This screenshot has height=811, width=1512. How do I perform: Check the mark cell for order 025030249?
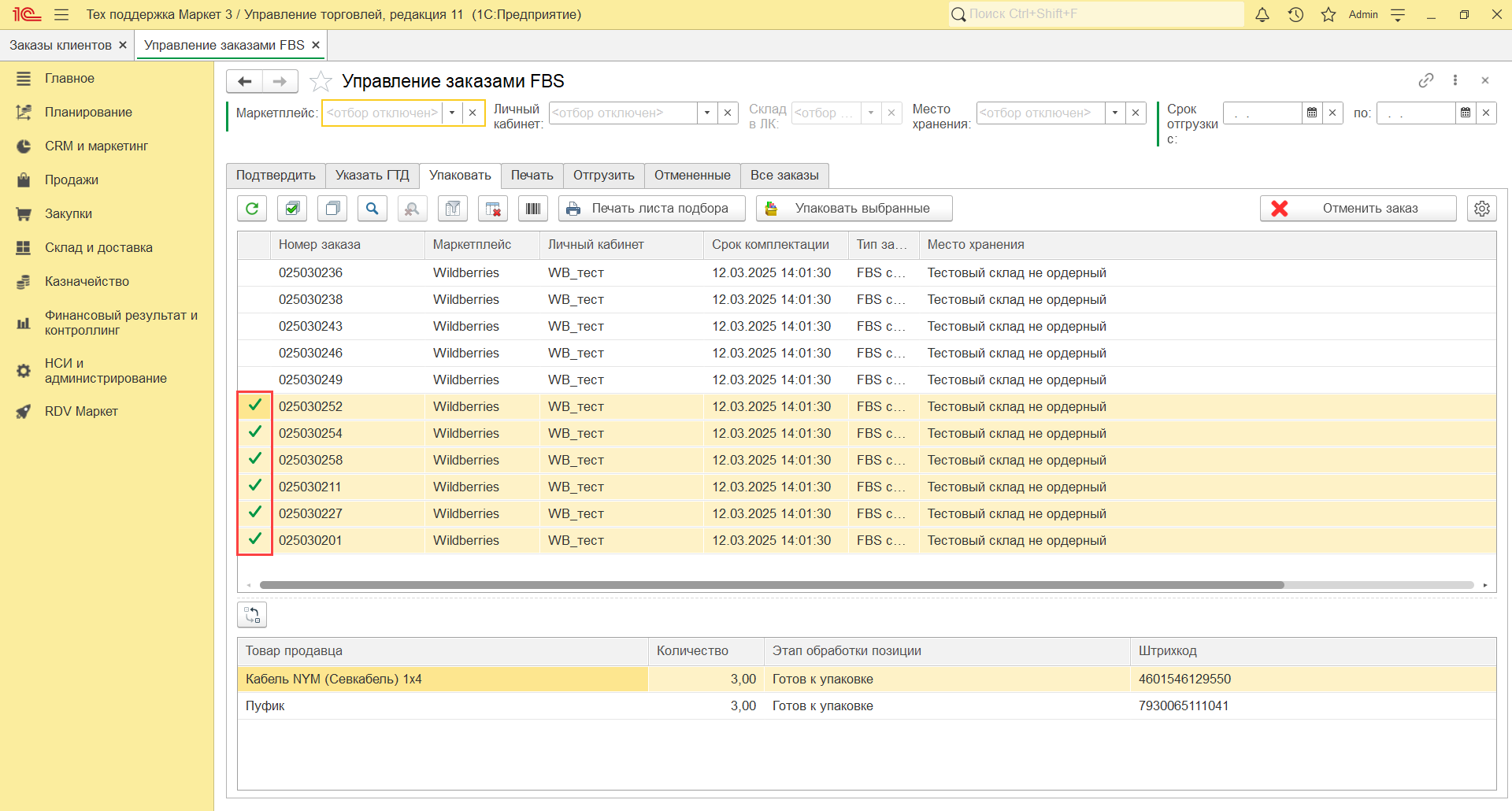(255, 380)
